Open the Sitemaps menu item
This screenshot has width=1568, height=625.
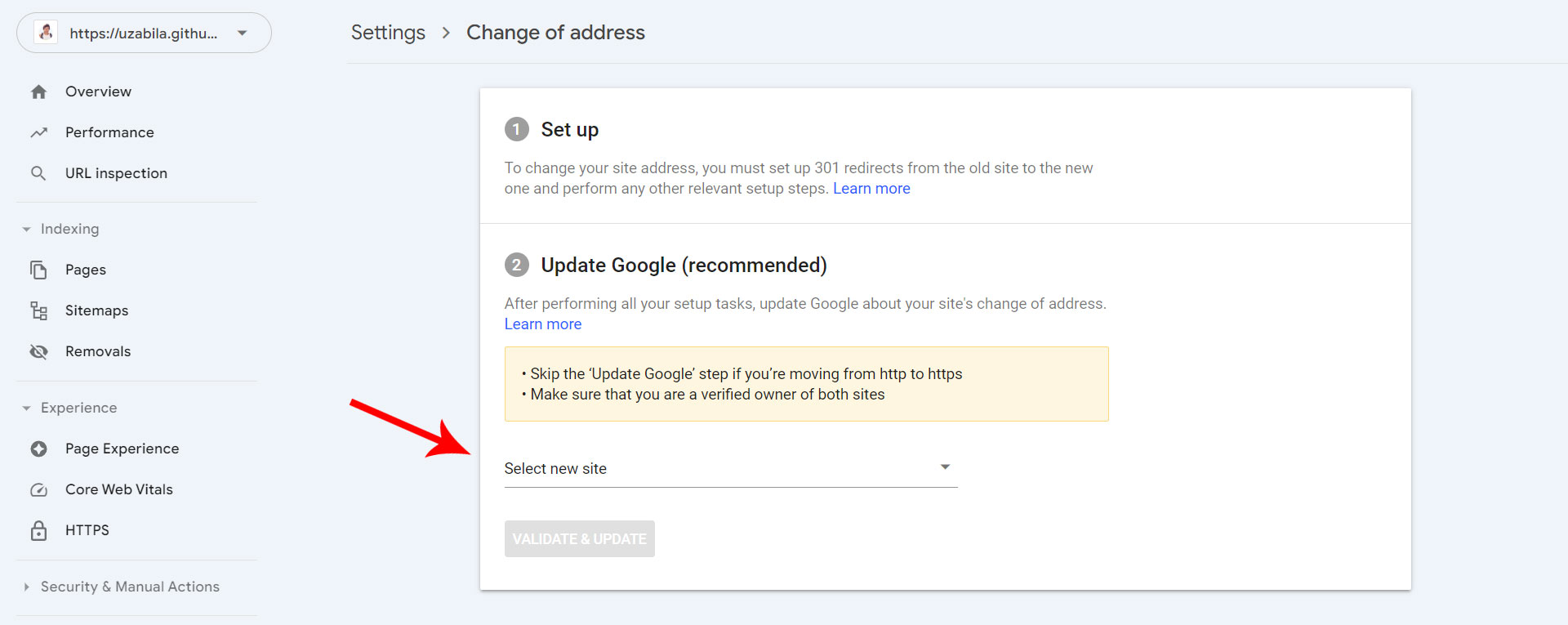click(96, 310)
